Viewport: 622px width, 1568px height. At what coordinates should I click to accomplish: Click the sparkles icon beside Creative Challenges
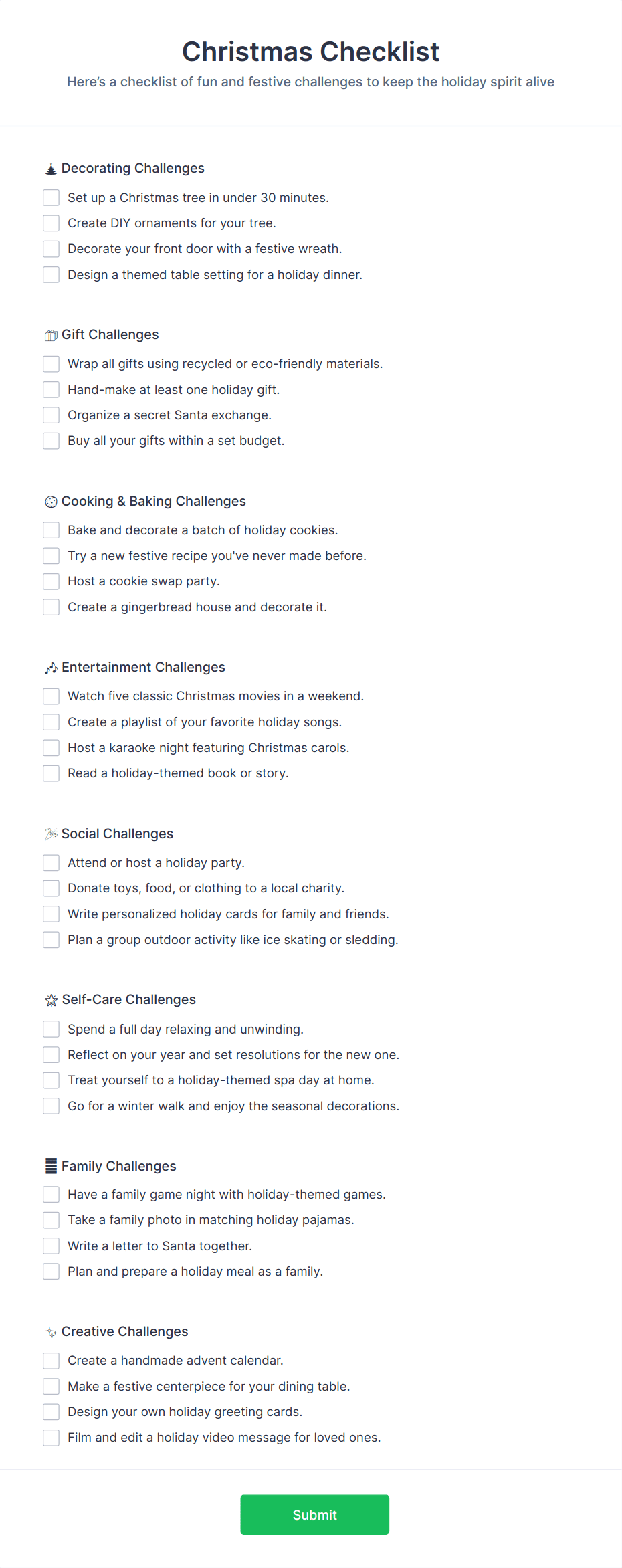[51, 1332]
